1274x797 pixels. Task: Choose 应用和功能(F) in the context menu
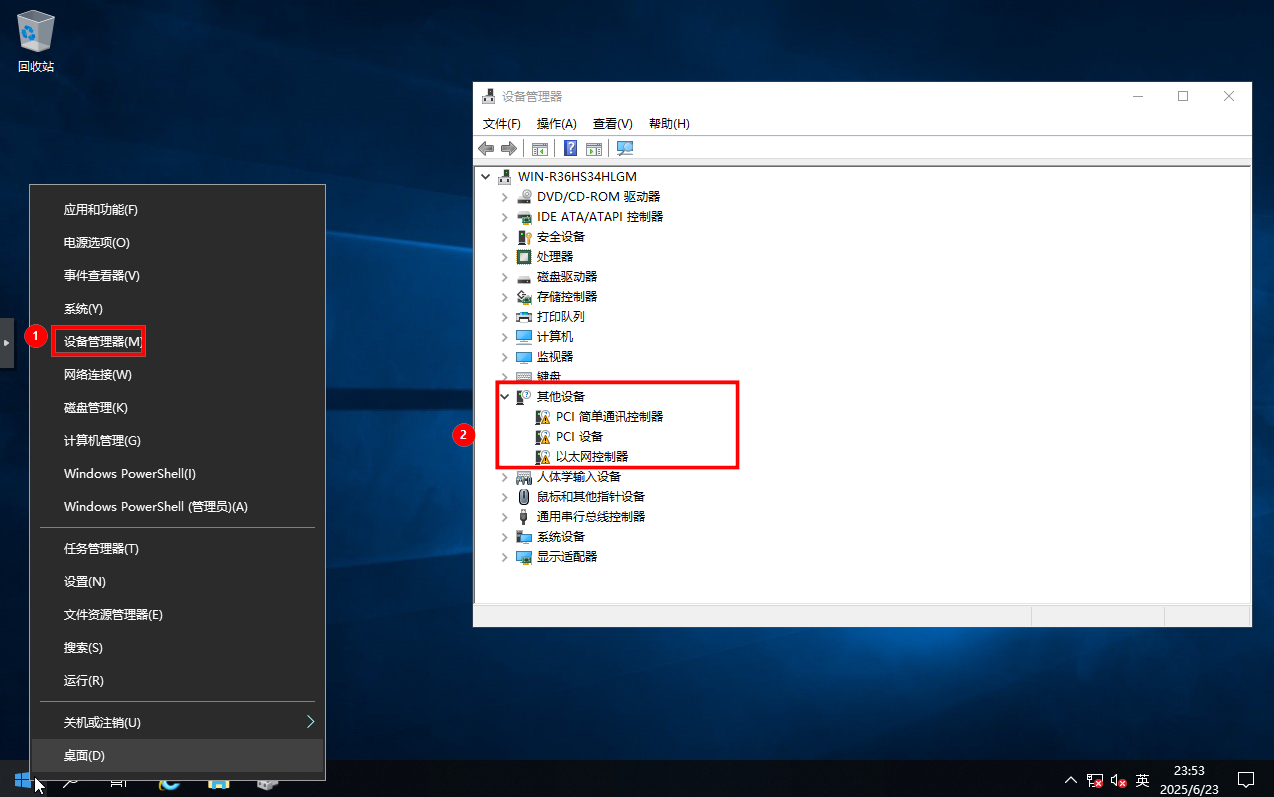(177, 209)
